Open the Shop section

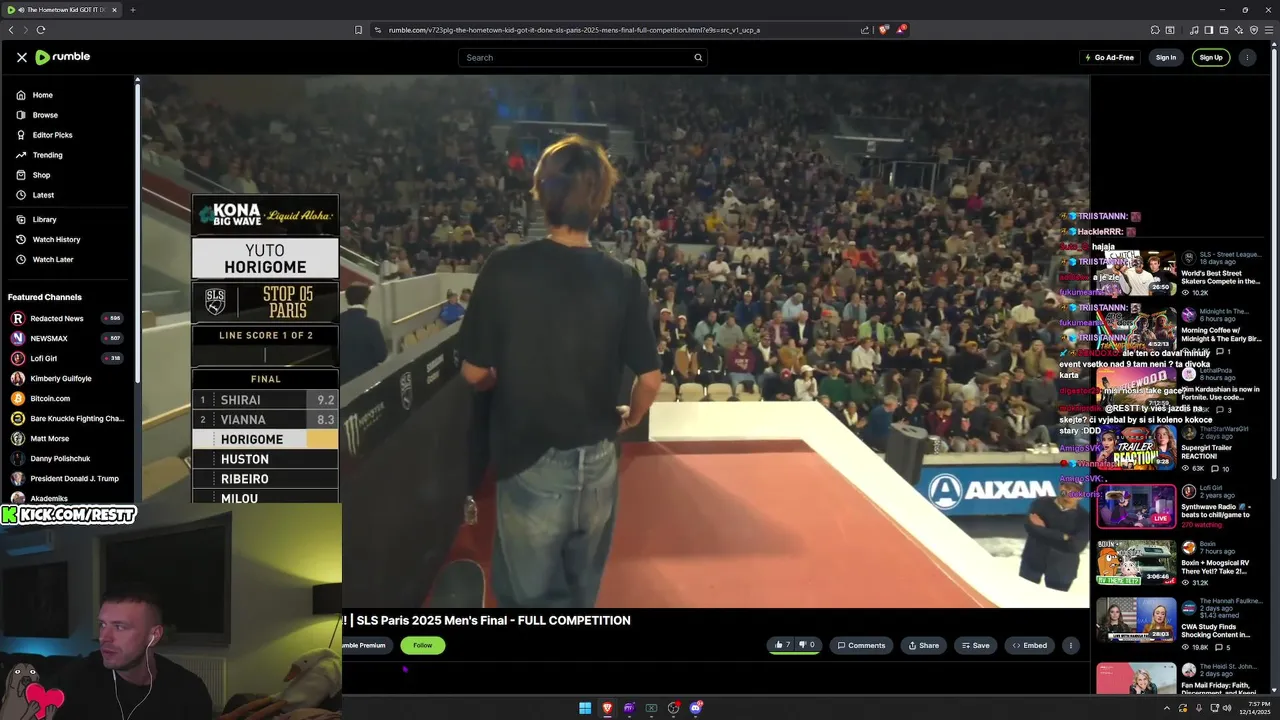tap(41, 175)
